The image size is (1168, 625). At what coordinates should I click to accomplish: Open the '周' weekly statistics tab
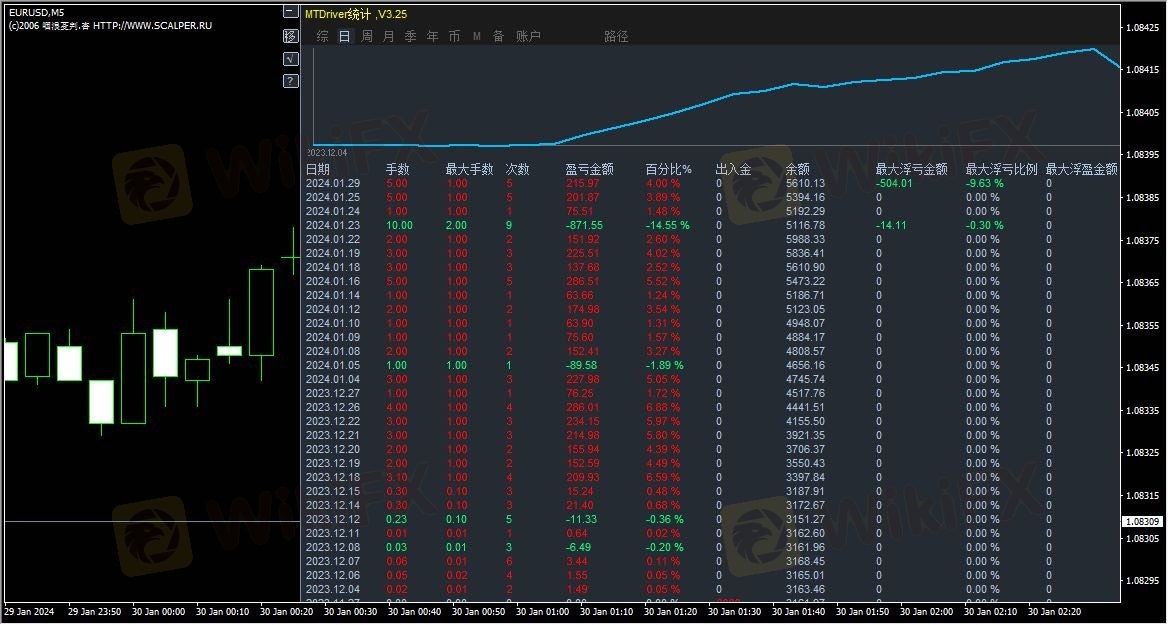[x=367, y=36]
